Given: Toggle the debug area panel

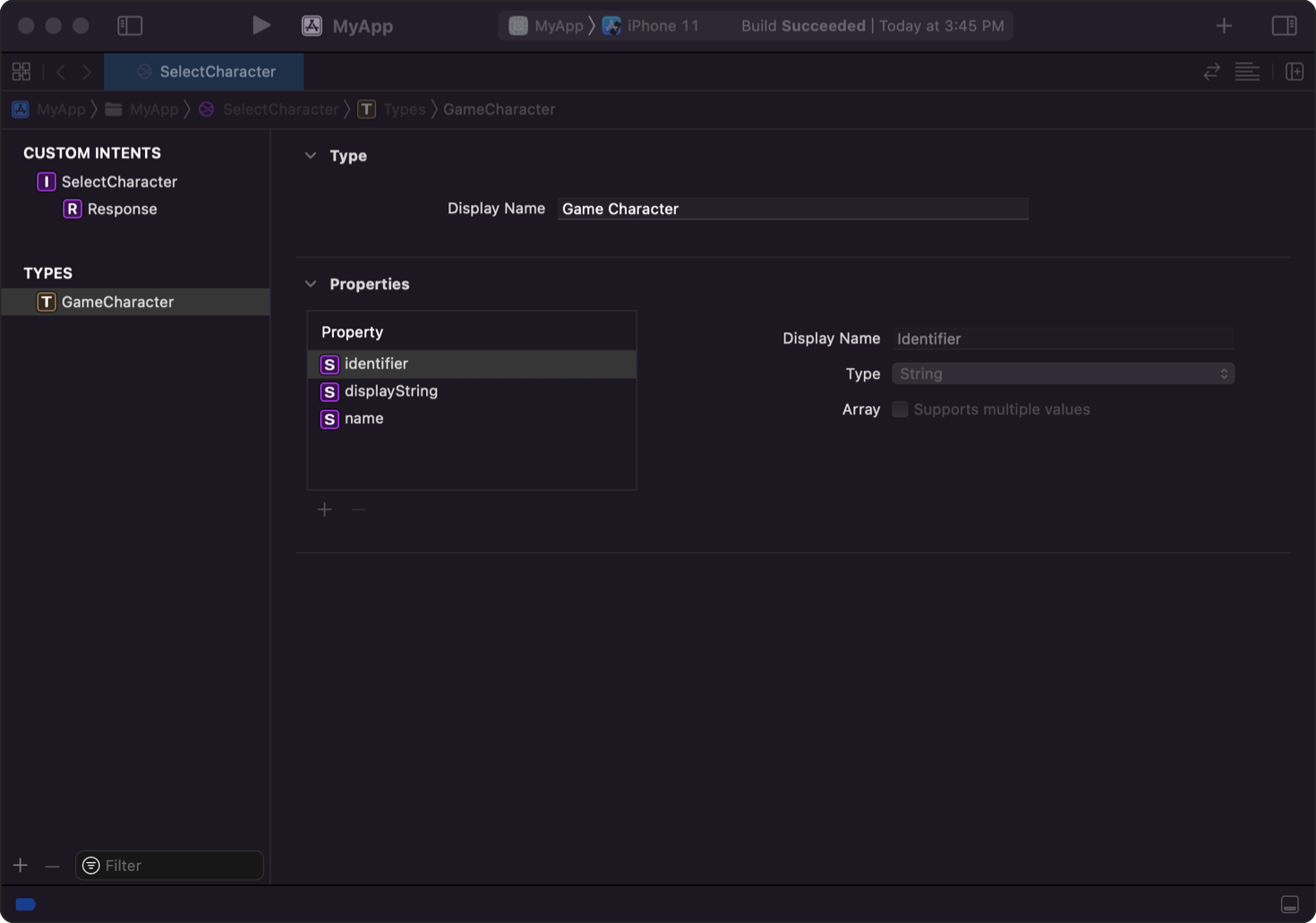Looking at the screenshot, I should (1290, 904).
